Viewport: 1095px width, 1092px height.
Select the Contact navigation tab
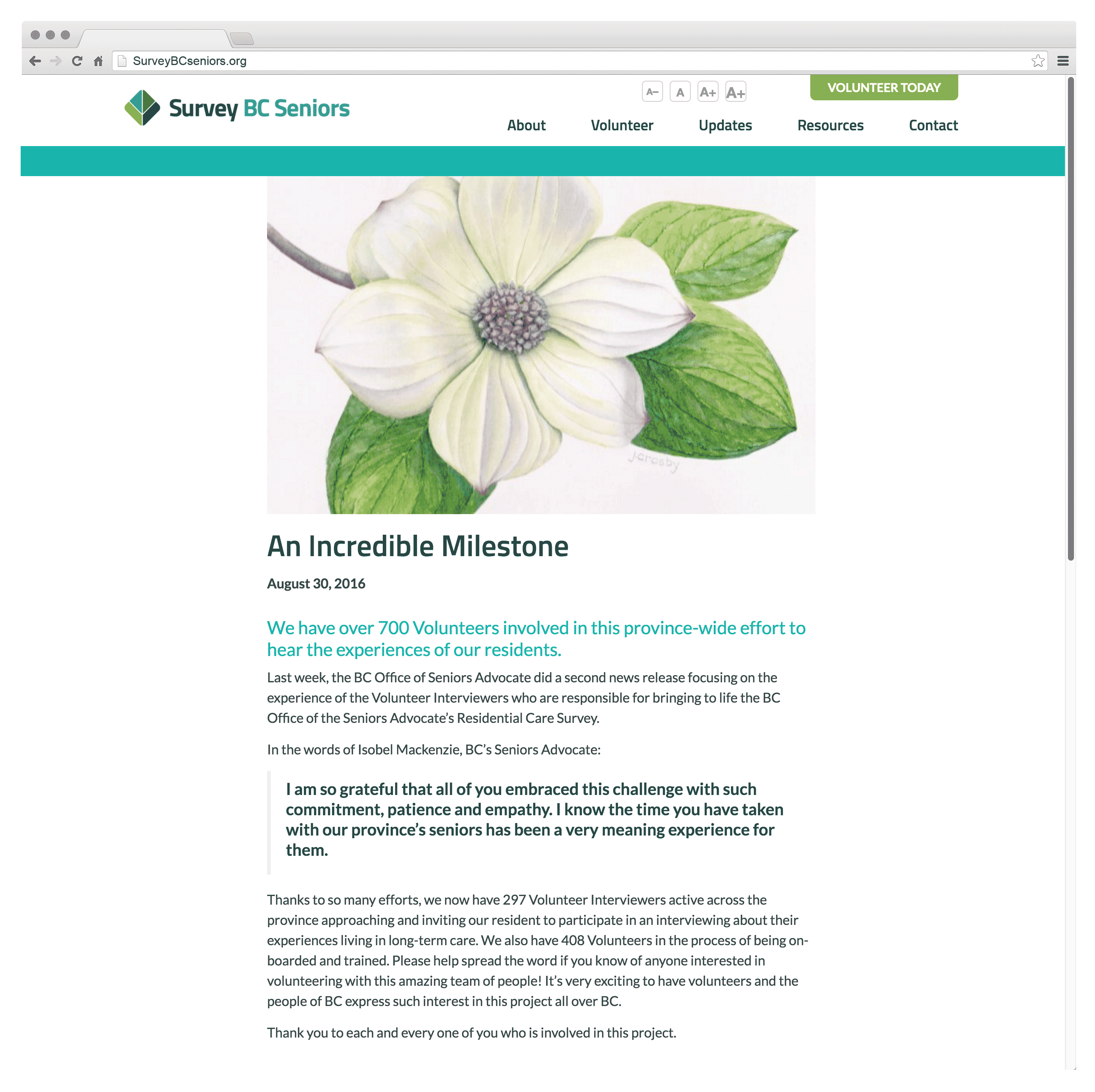pos(933,125)
